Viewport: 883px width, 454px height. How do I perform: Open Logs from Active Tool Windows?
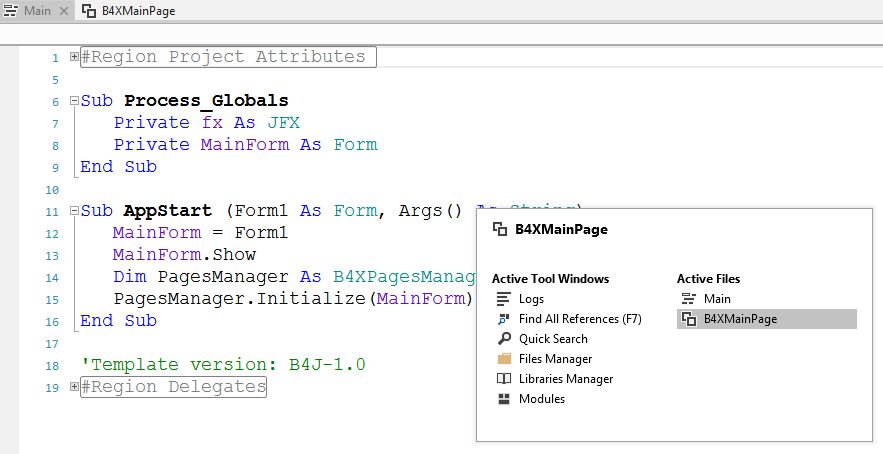pos(531,299)
